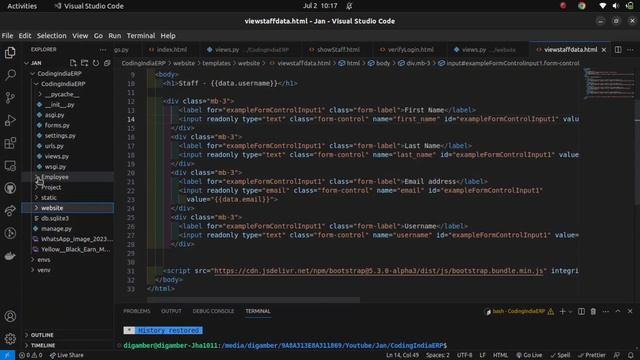The width and height of the screenshot is (640, 360).
Task: Open Source Control view
Action: [x=10, y=98]
